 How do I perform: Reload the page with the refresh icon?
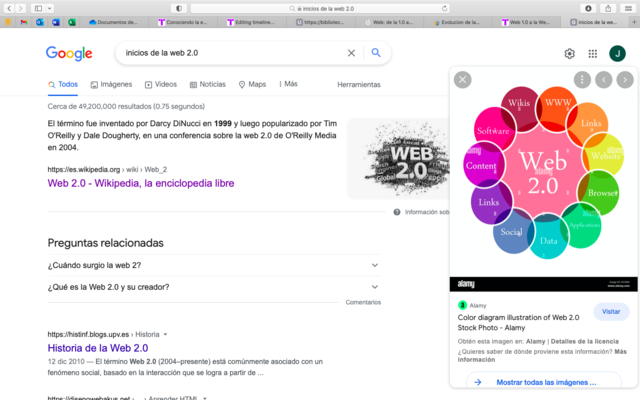(x=444, y=8)
